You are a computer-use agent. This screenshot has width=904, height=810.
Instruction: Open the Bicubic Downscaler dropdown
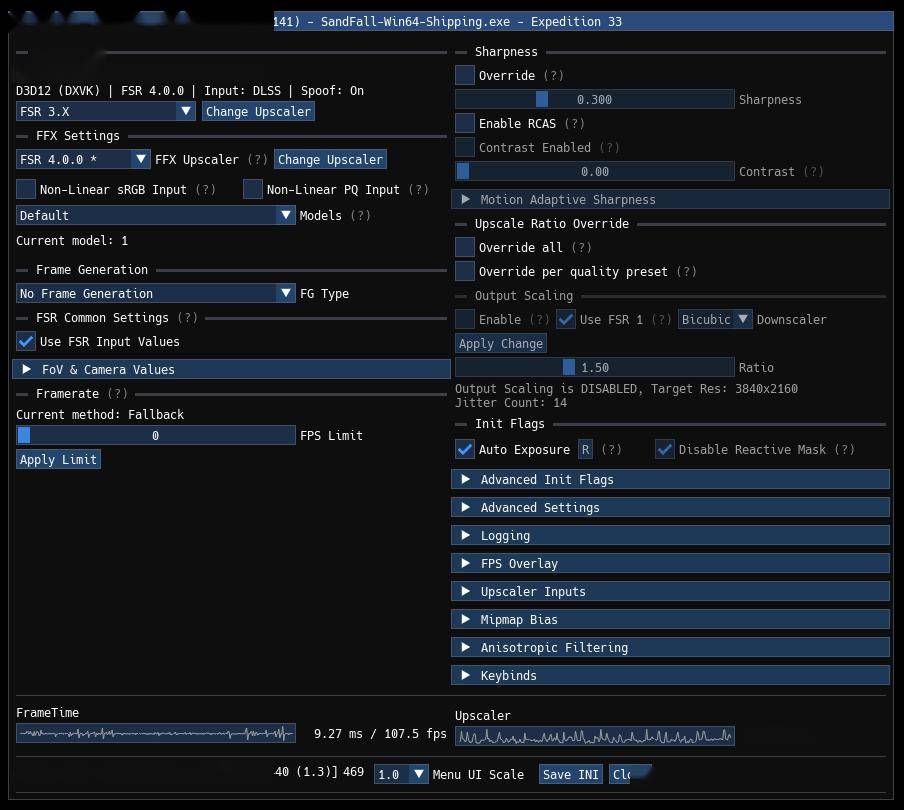(715, 319)
